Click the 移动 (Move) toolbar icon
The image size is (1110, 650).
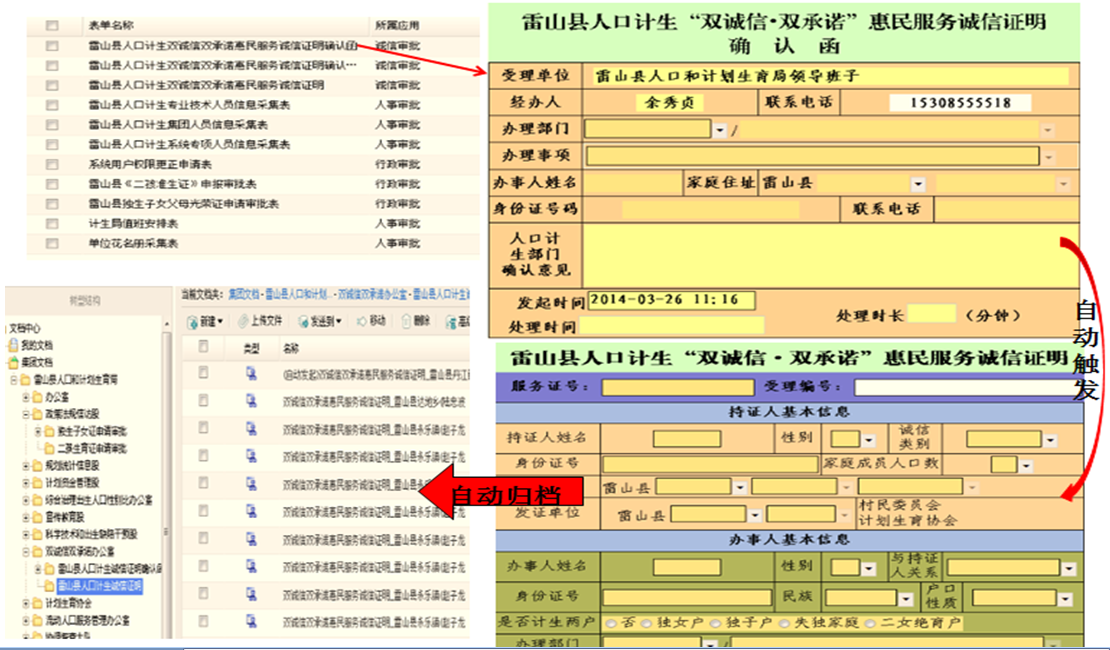pos(361,321)
